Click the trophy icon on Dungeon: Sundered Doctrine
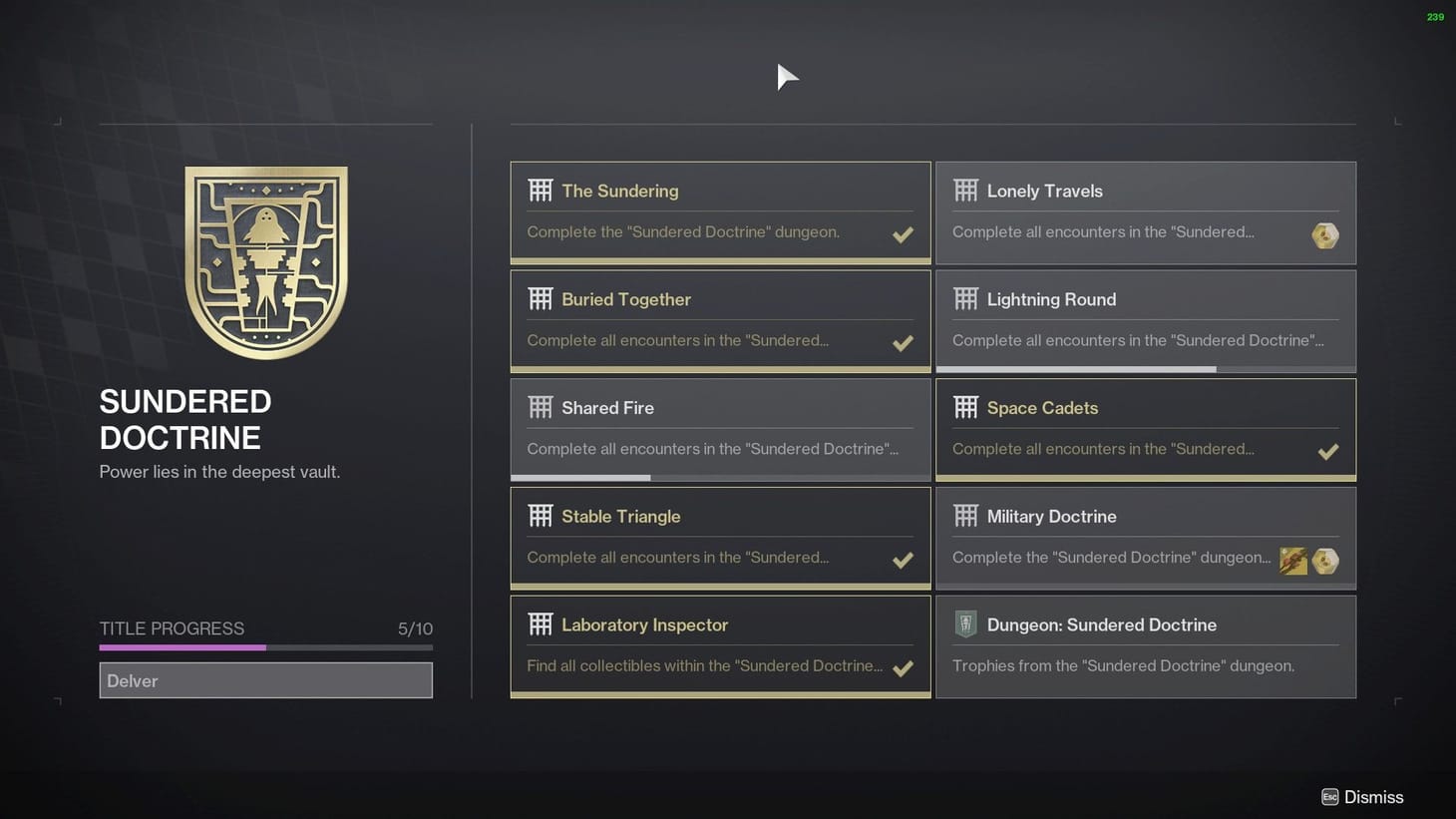Screen dimensions: 1456x819 point(965,623)
